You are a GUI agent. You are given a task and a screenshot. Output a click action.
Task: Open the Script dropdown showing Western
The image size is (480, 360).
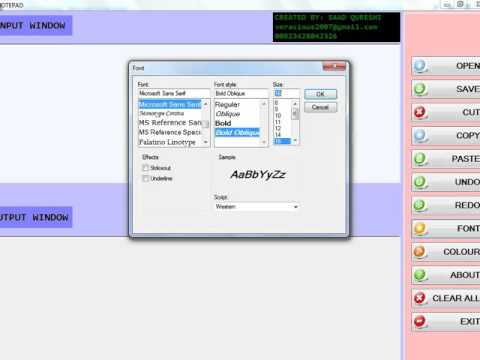pos(256,207)
